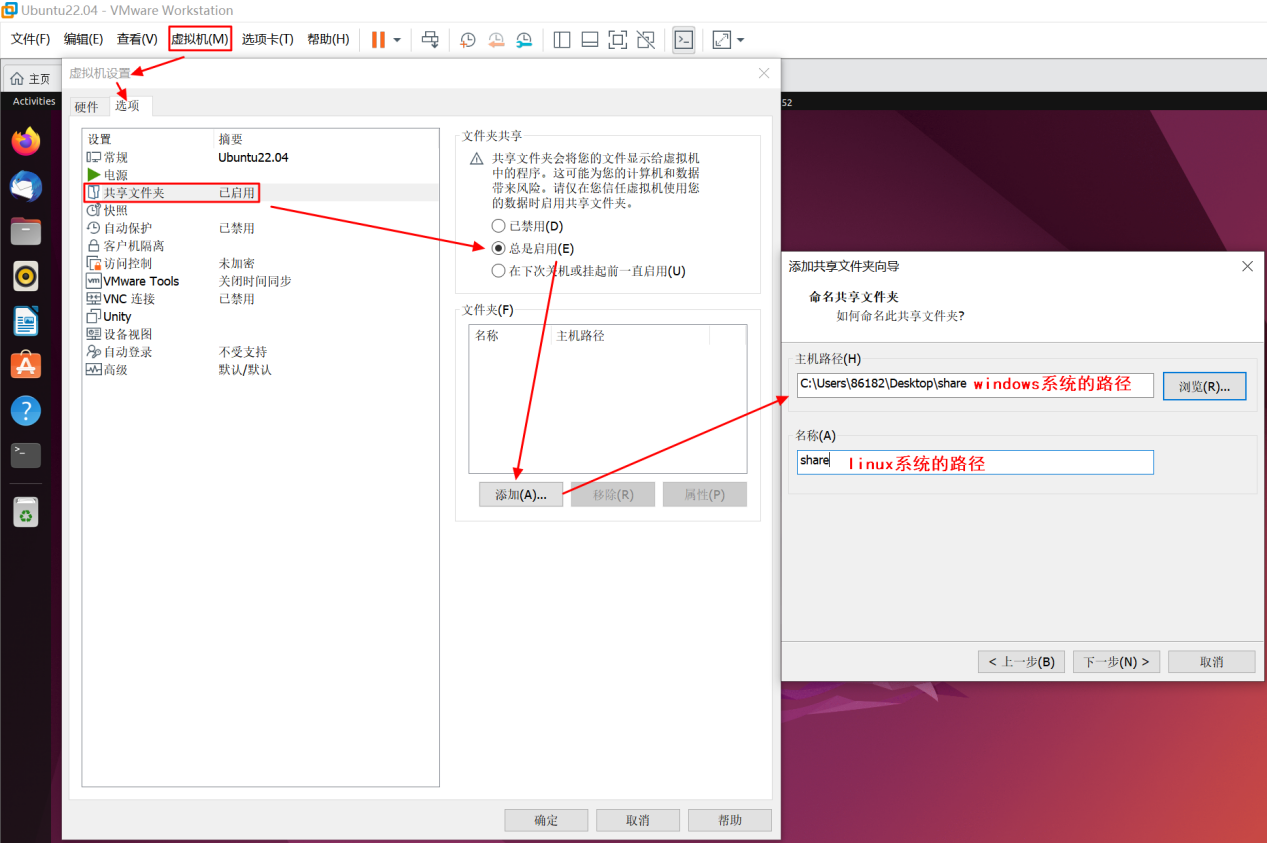The height and width of the screenshot is (843, 1267).
Task: Click the full screen mode icon
Action: pos(618,40)
